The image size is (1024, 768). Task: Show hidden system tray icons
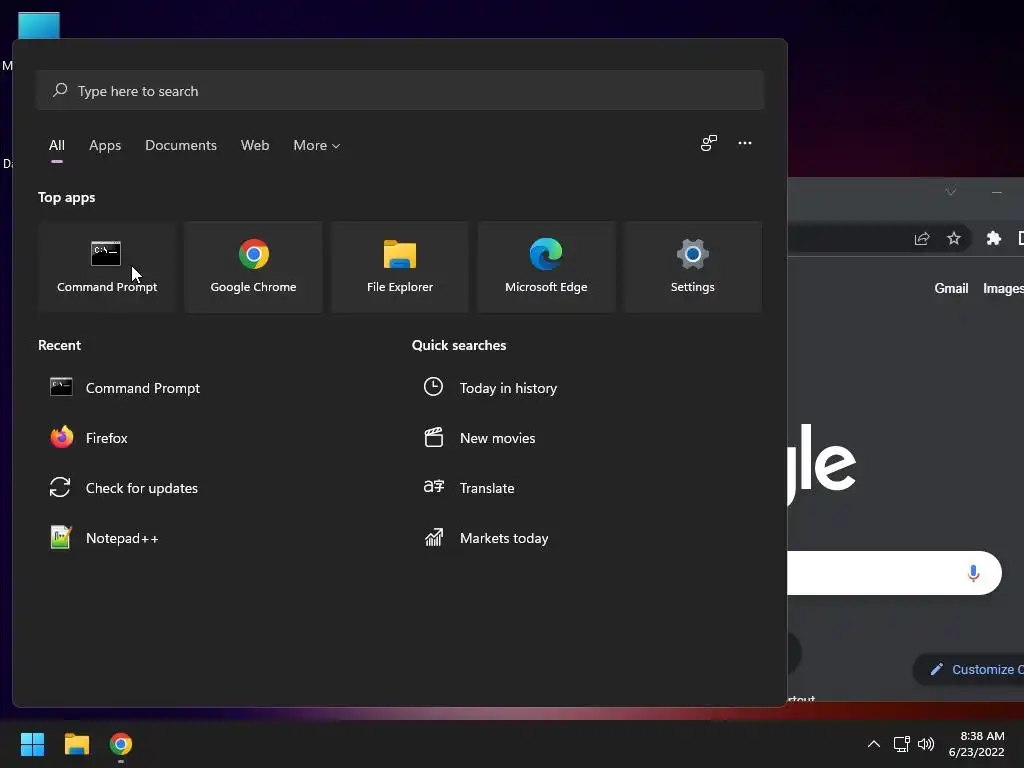874,744
